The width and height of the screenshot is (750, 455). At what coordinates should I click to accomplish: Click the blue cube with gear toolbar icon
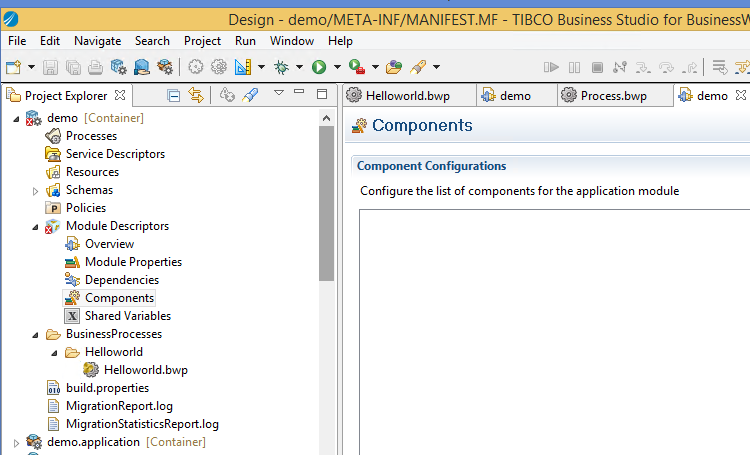click(118, 67)
